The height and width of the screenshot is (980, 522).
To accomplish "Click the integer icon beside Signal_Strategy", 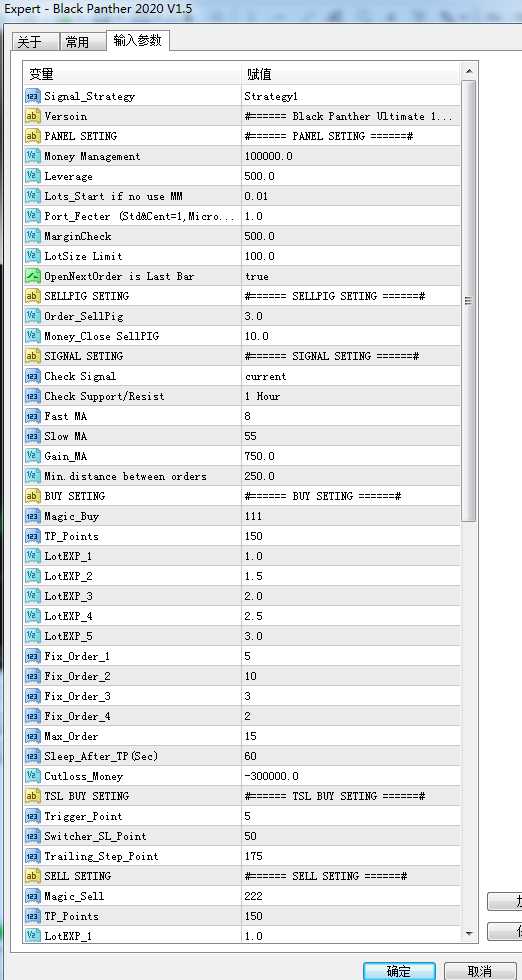I will (x=32, y=96).
